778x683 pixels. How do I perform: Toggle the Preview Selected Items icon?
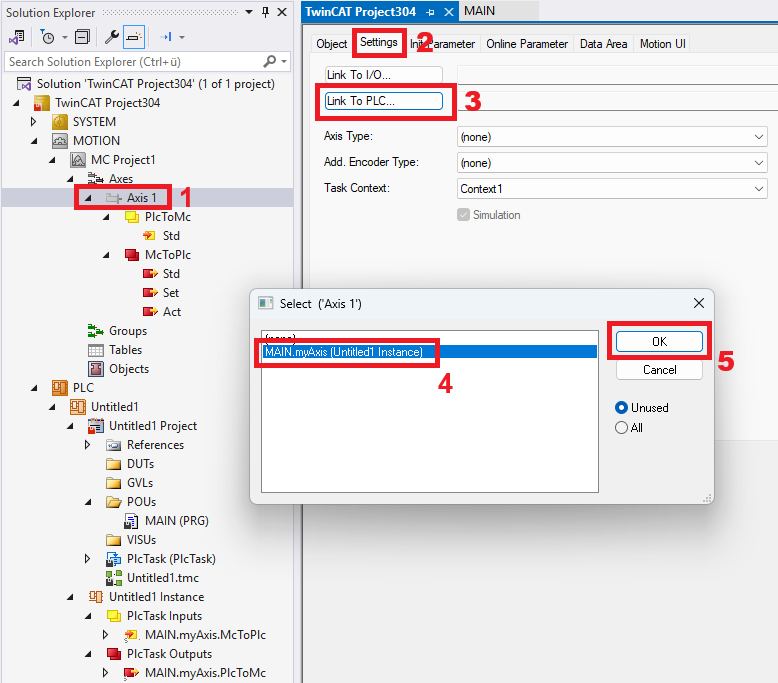coord(134,37)
